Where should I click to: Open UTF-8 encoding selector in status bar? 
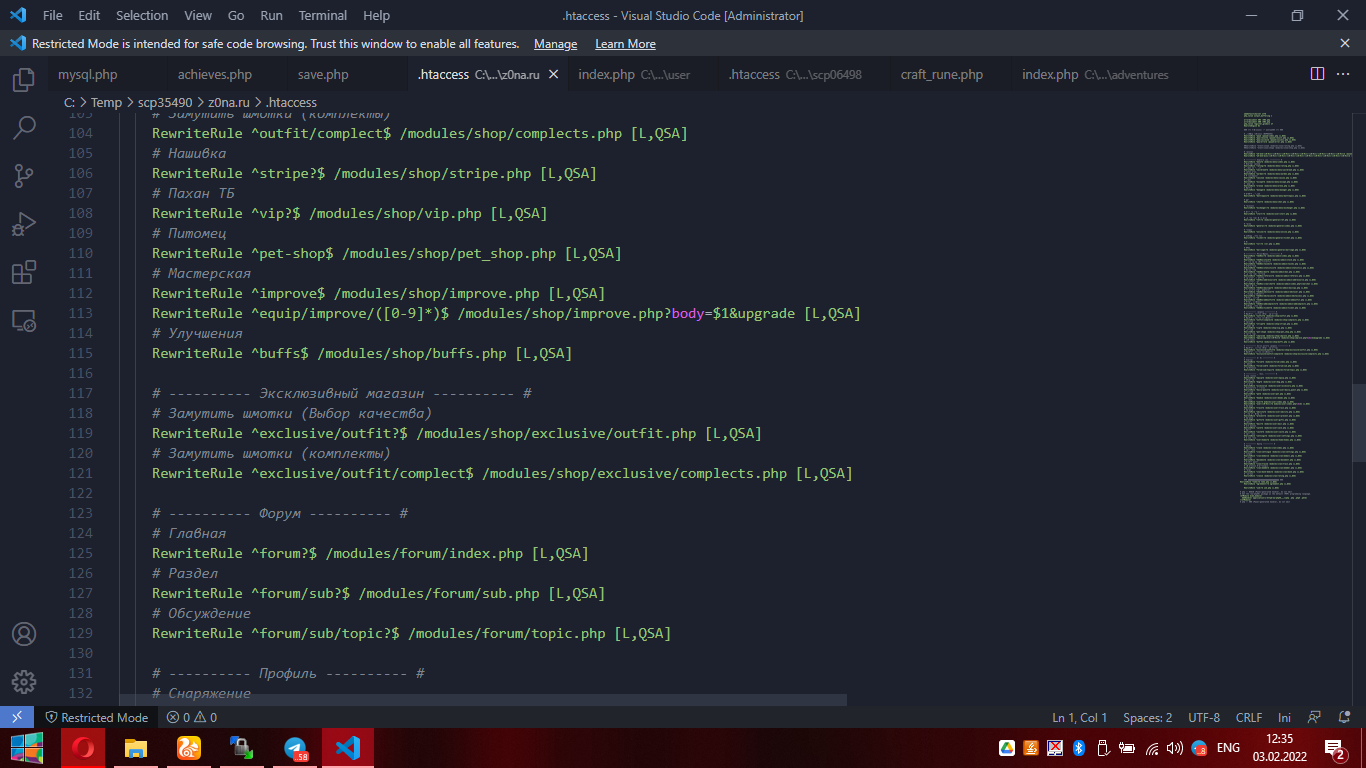coord(1204,717)
